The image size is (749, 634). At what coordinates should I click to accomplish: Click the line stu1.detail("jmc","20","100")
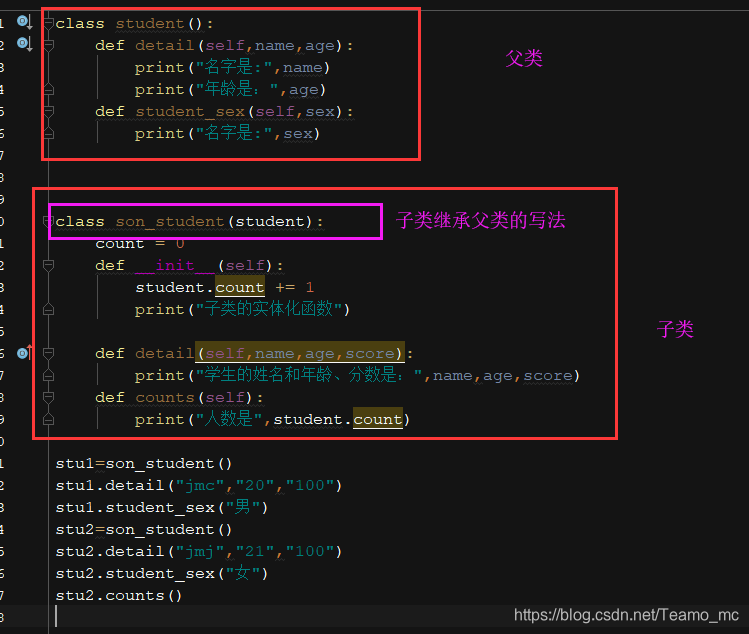pos(199,485)
